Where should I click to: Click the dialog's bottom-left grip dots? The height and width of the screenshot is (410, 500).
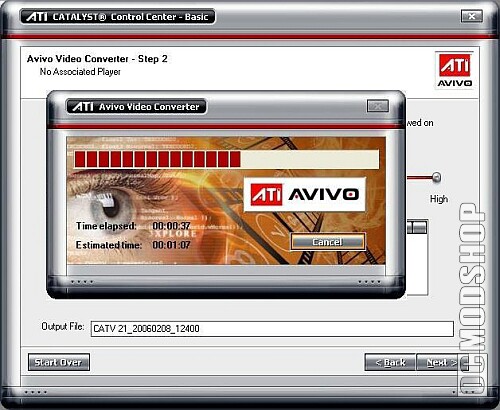coord(82,282)
